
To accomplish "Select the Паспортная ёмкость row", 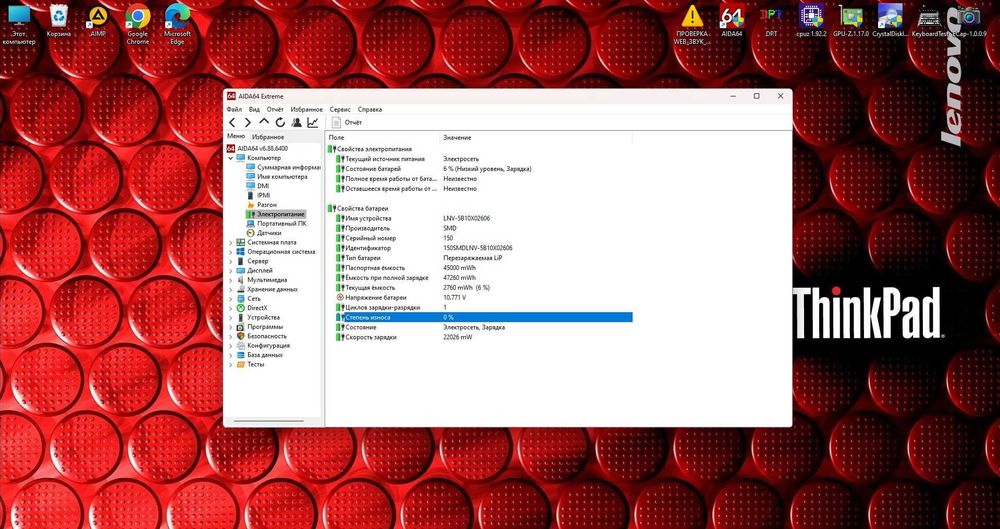I will [483, 268].
